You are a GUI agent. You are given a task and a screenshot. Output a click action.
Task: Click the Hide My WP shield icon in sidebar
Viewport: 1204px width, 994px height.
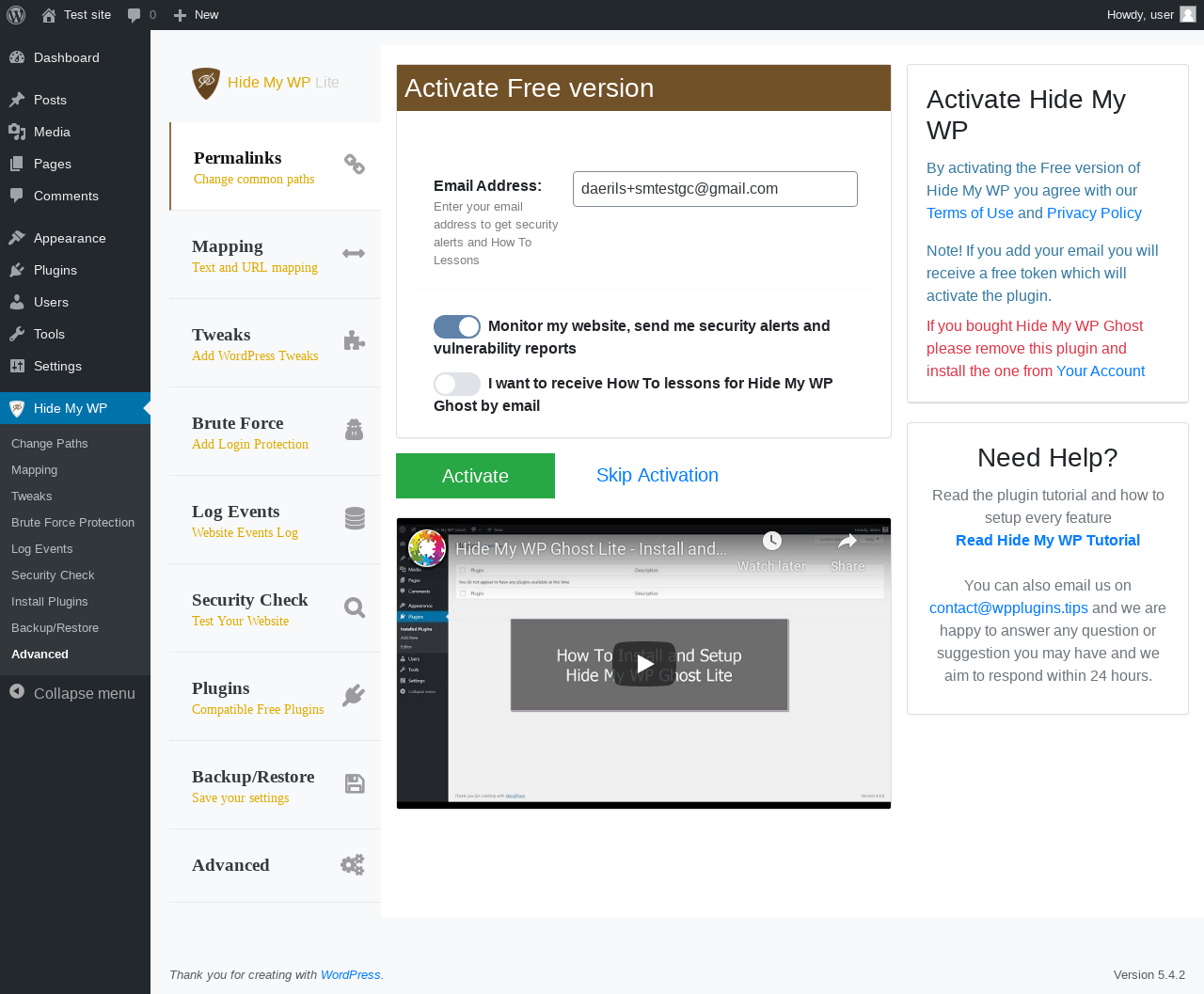(x=17, y=408)
